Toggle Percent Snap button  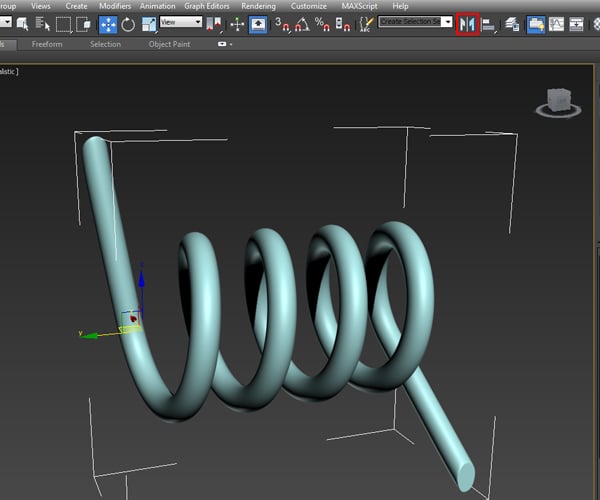(x=321, y=24)
